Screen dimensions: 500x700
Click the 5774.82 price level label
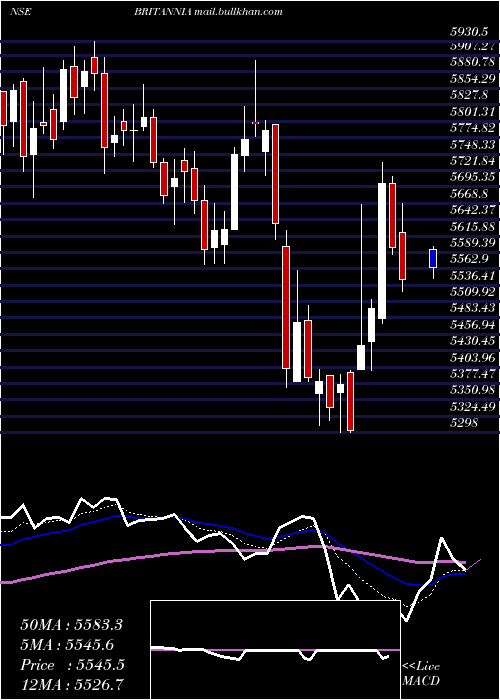pyautogui.click(x=473, y=129)
